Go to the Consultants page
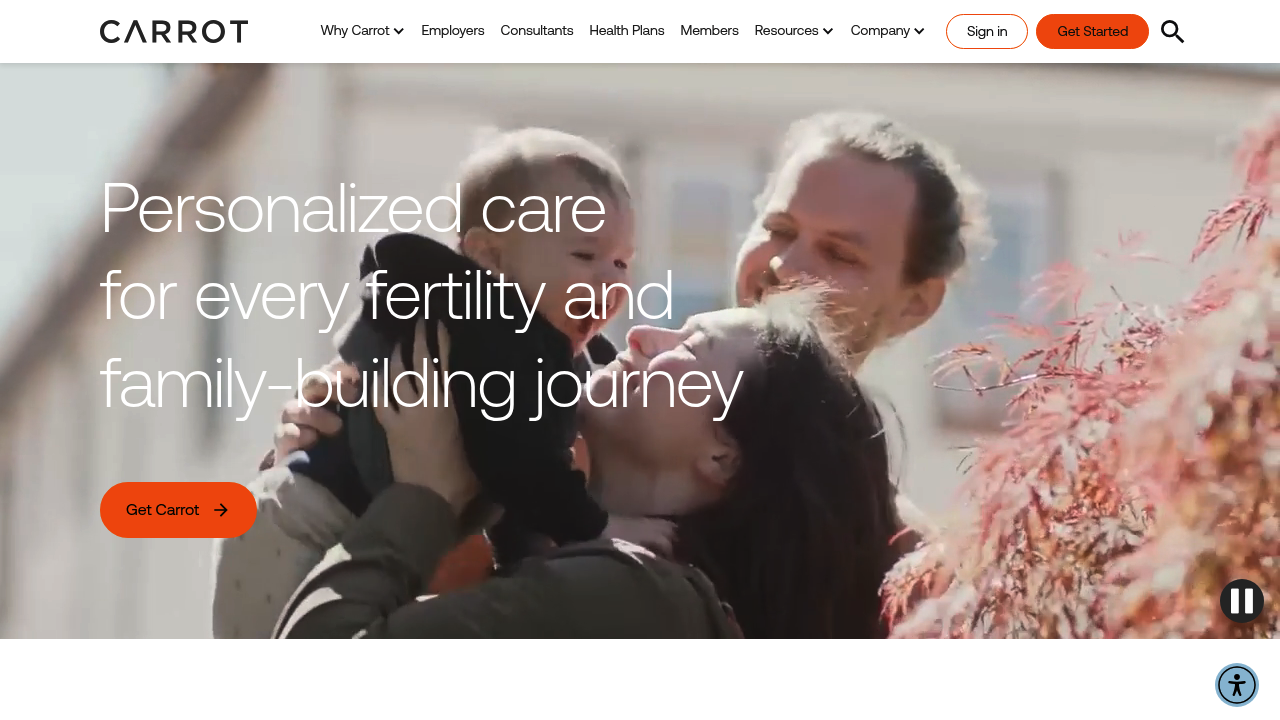The width and height of the screenshot is (1280, 720). click(x=537, y=30)
